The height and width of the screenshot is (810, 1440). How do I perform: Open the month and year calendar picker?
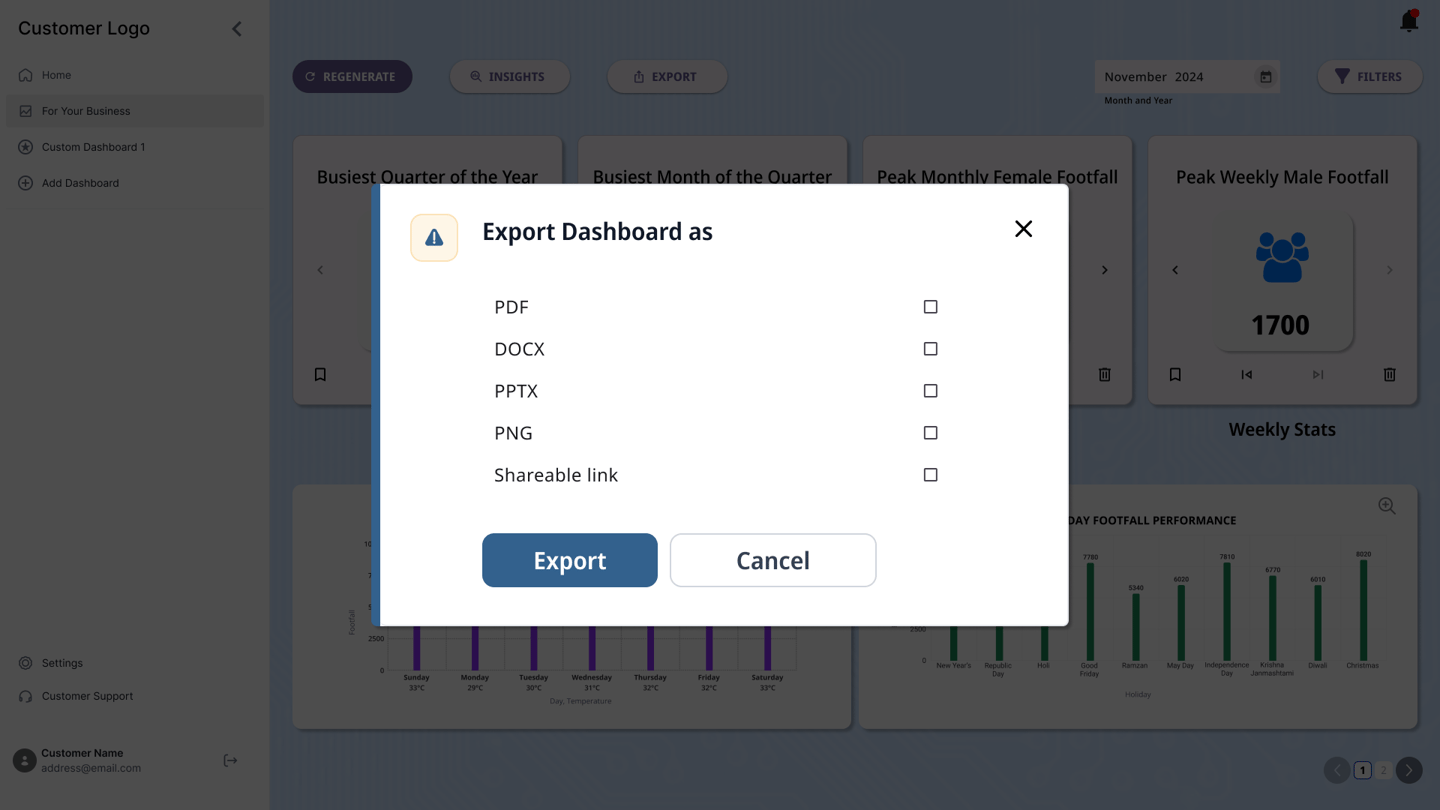(x=1265, y=77)
